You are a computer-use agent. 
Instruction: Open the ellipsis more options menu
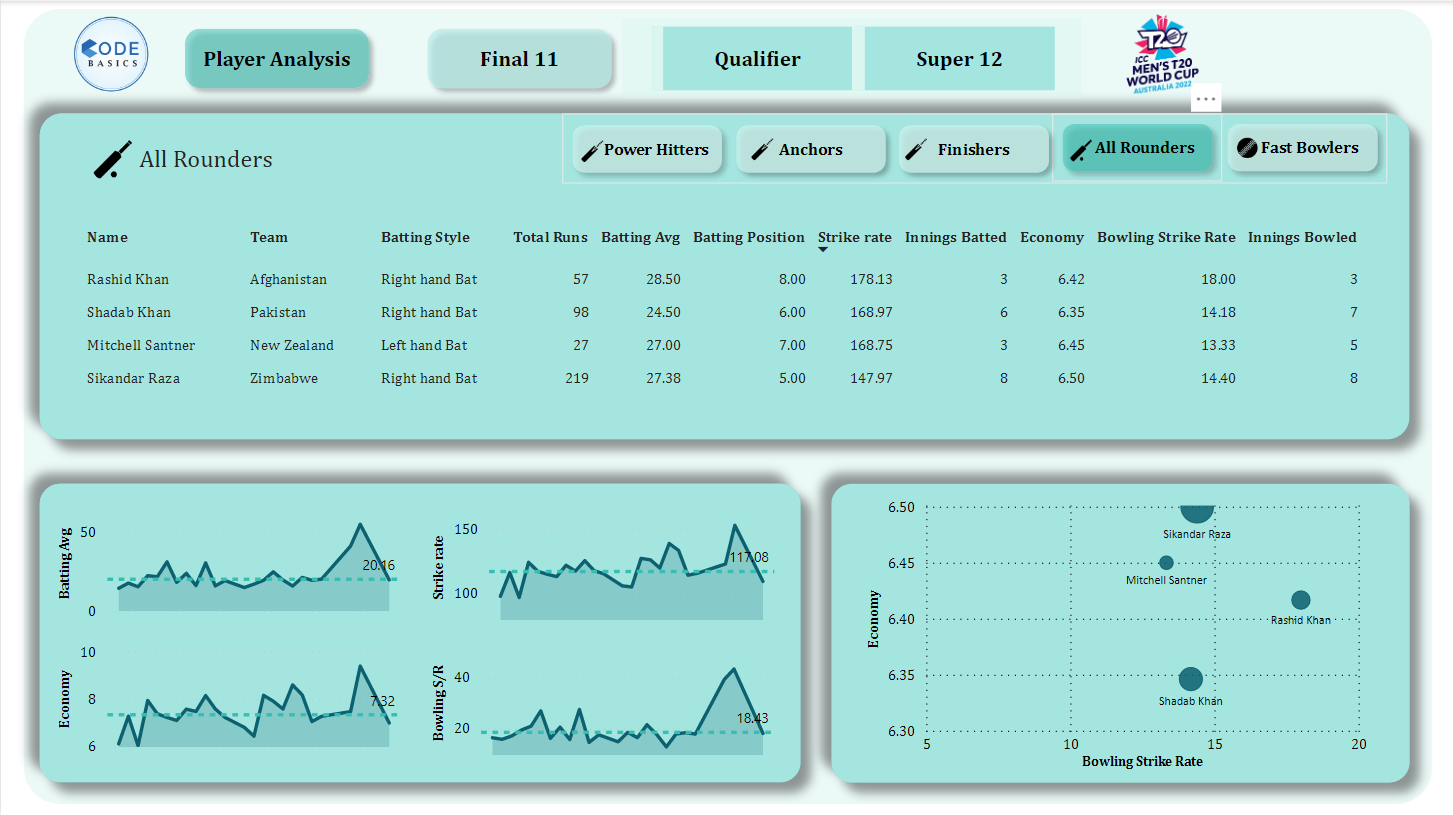(x=1206, y=97)
